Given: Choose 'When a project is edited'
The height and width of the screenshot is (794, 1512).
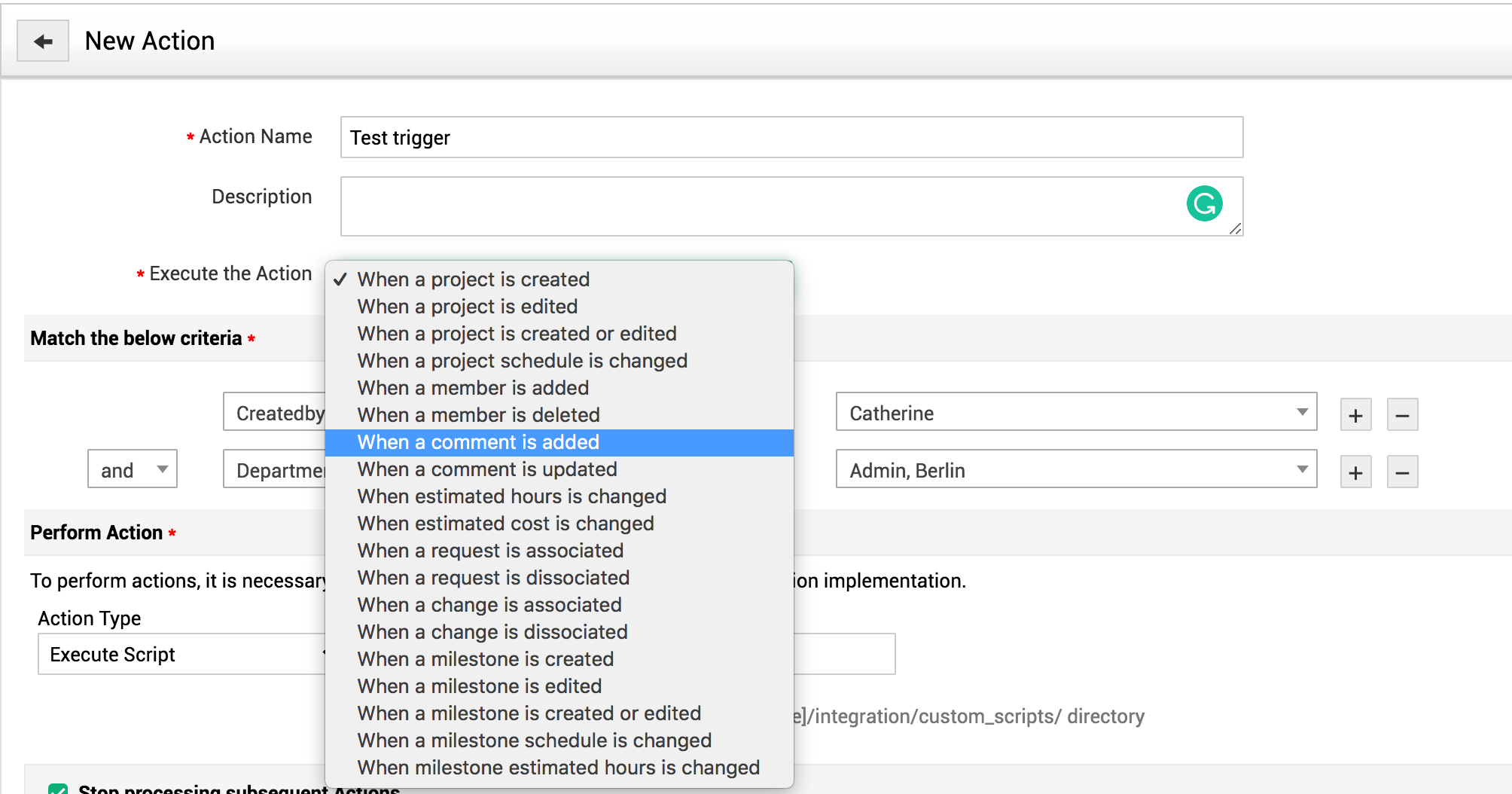Looking at the screenshot, I should click(468, 307).
